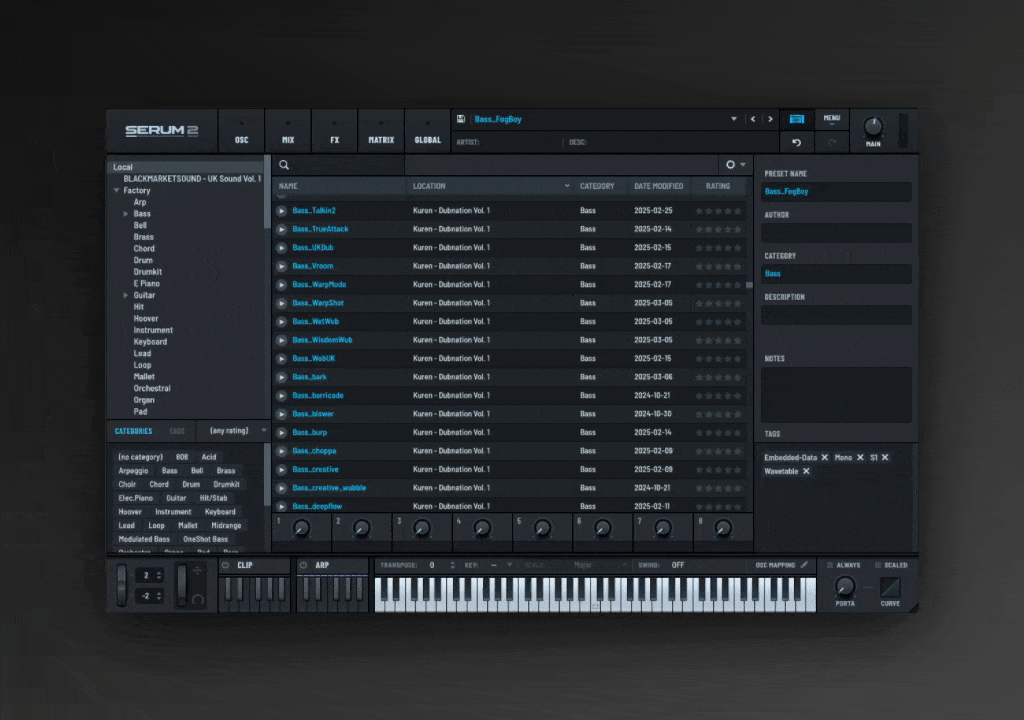This screenshot has width=1024, height=720.
Task: Adjust the PORTA knob
Action: point(844,587)
